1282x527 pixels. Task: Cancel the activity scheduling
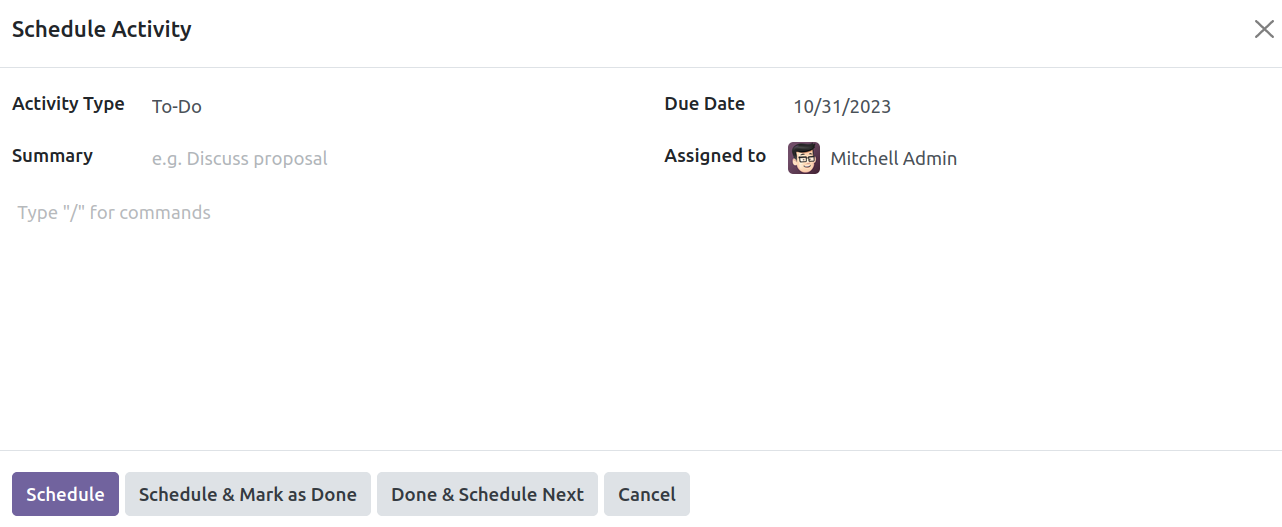click(647, 494)
